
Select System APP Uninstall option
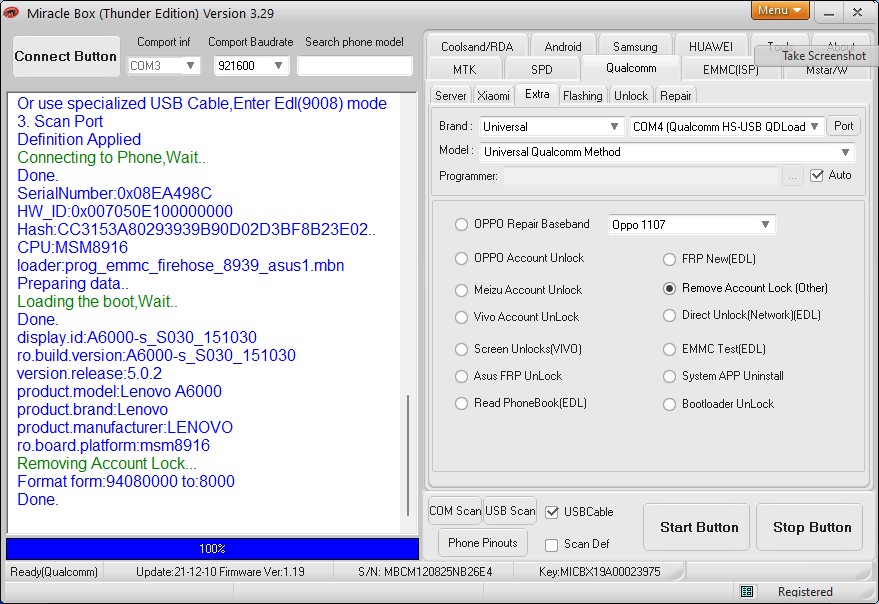coord(669,376)
